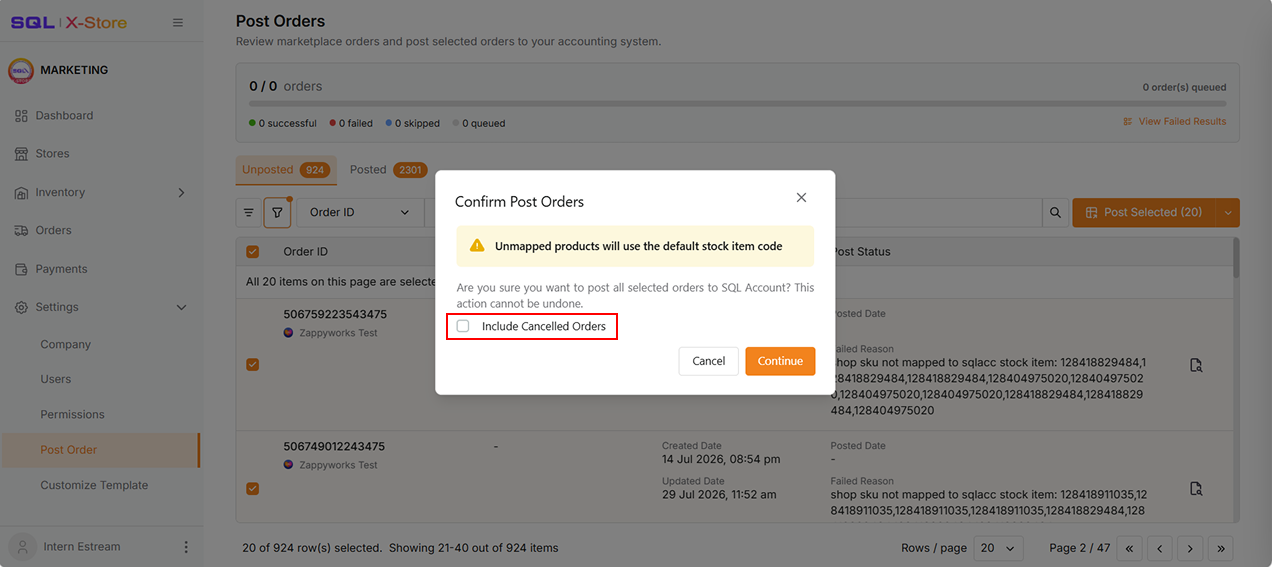This screenshot has height=567, width=1272.
Task: Switch to the Posted tab
Action: tap(388, 170)
